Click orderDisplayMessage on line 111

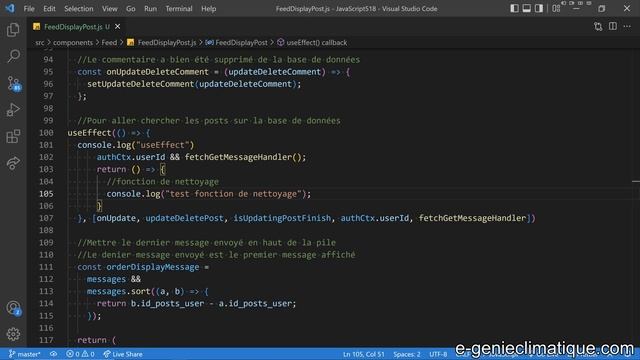pyautogui.click(x=153, y=267)
